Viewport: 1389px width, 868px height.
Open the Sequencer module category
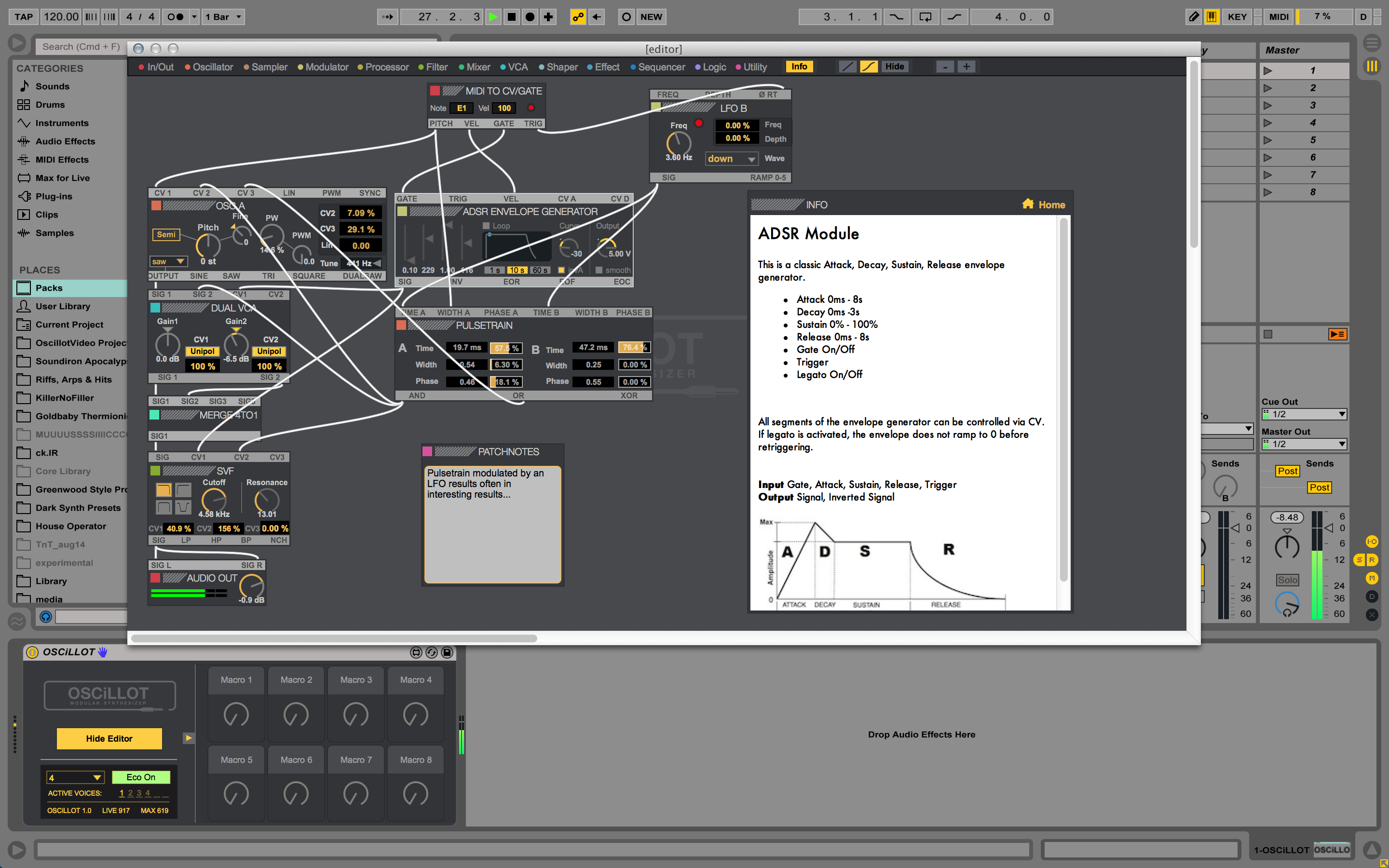661,67
